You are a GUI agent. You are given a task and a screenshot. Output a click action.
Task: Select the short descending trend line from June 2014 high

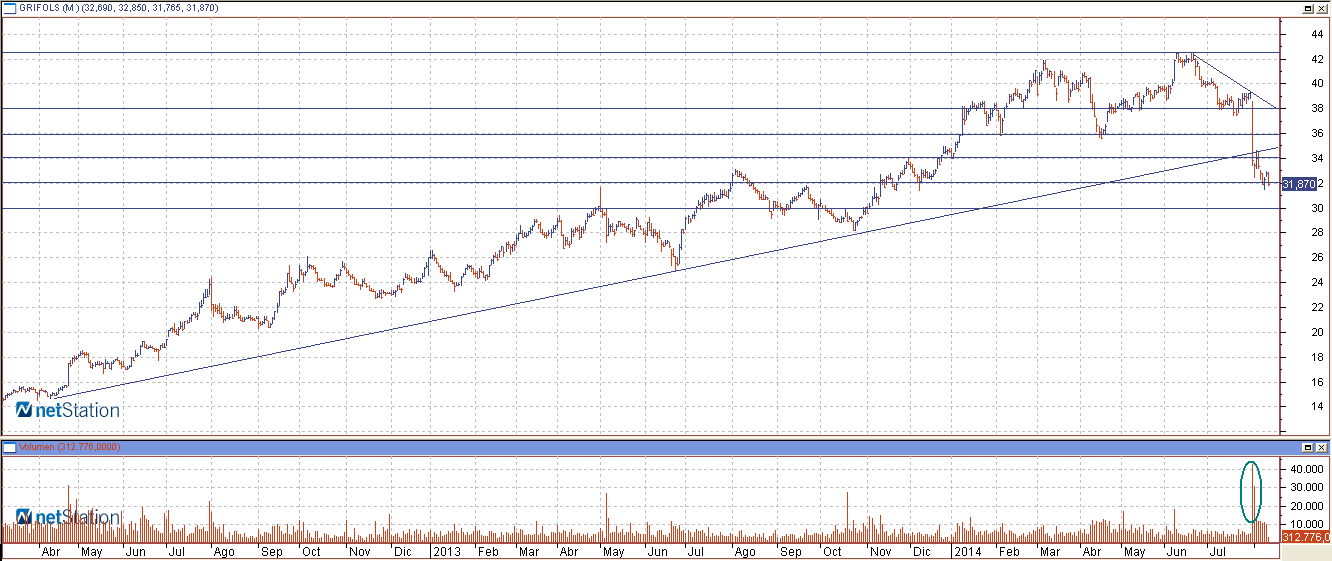tap(1235, 80)
